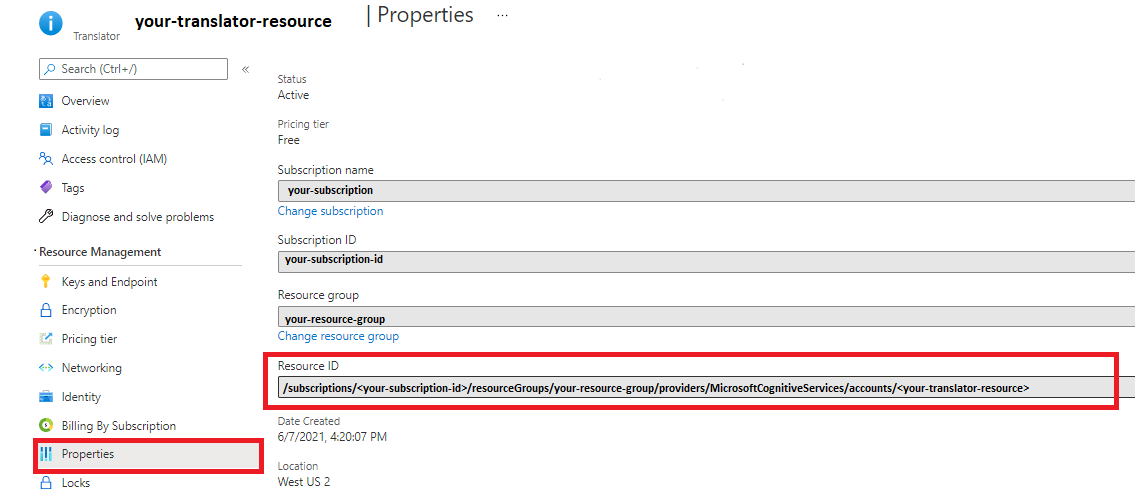Open the Encryption settings page
Screen dimensions: 1135x501
[89, 310]
